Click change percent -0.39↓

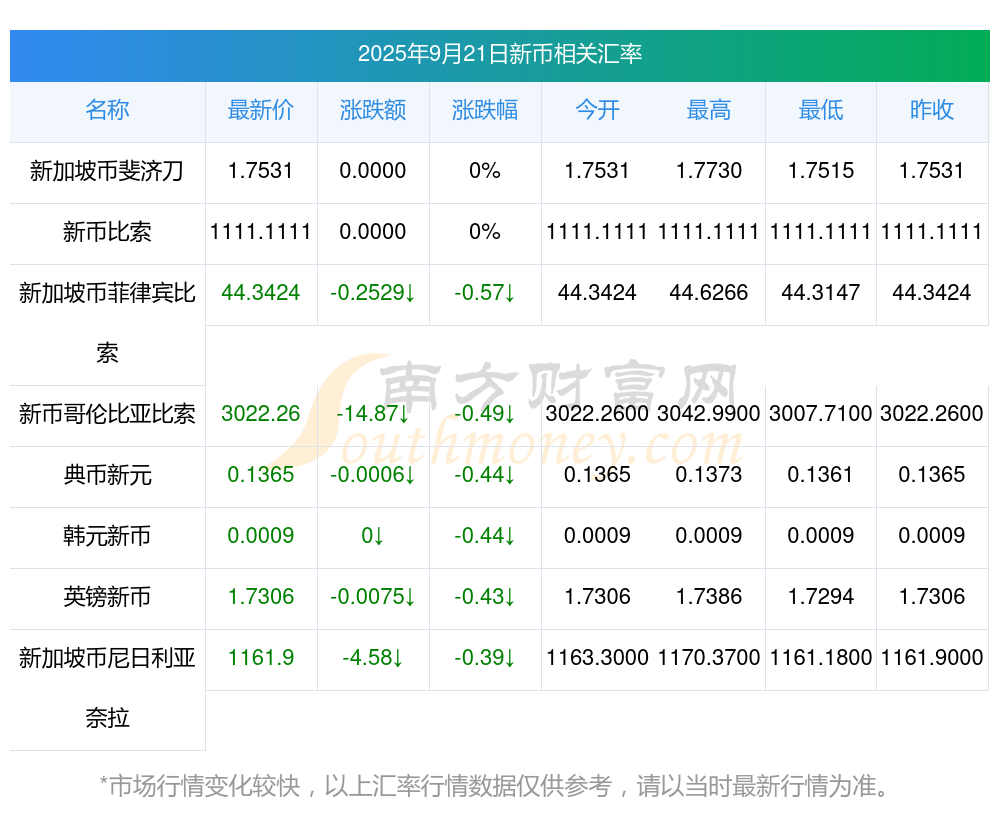[x=485, y=658]
